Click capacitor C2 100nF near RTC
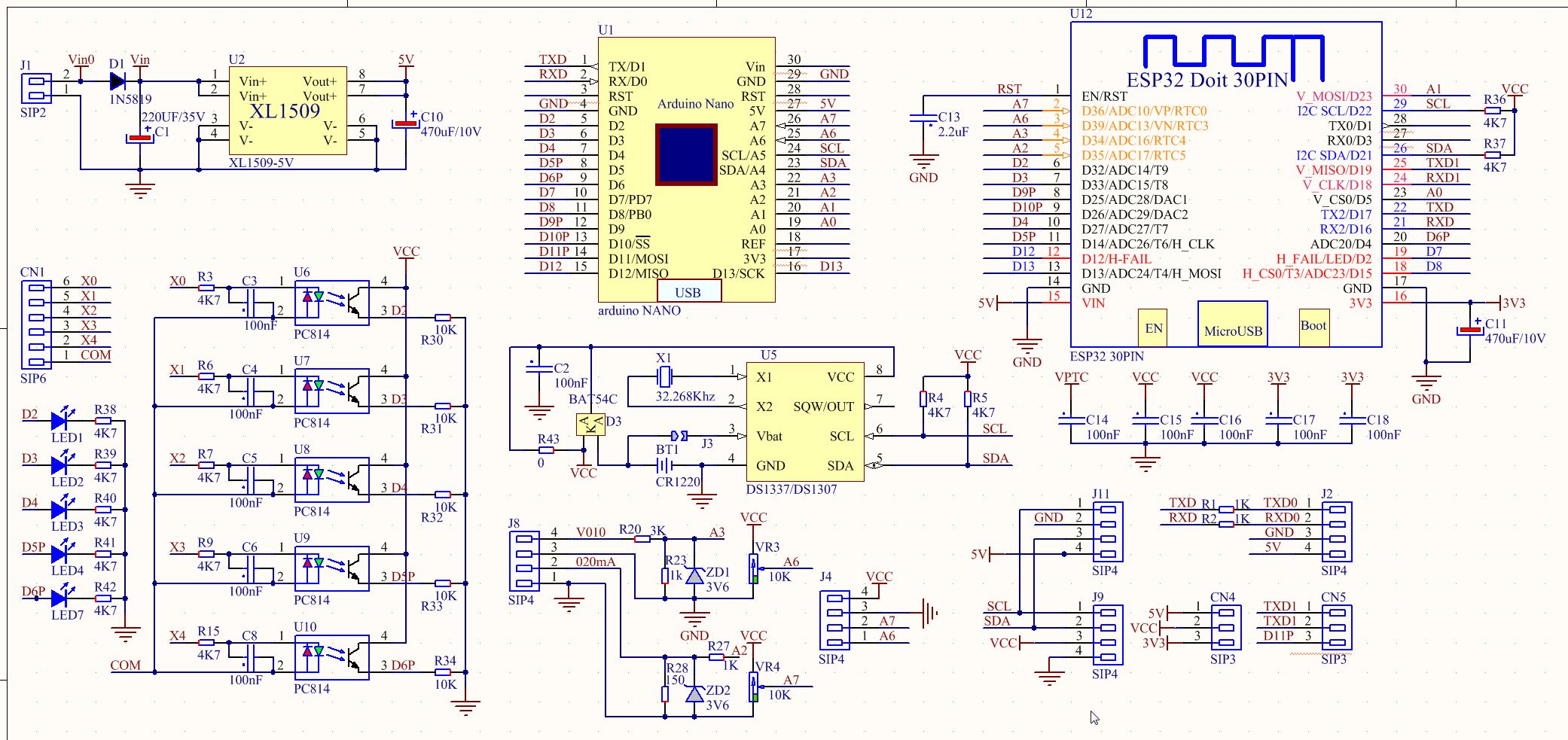The width and height of the screenshot is (1568, 740). click(x=539, y=368)
